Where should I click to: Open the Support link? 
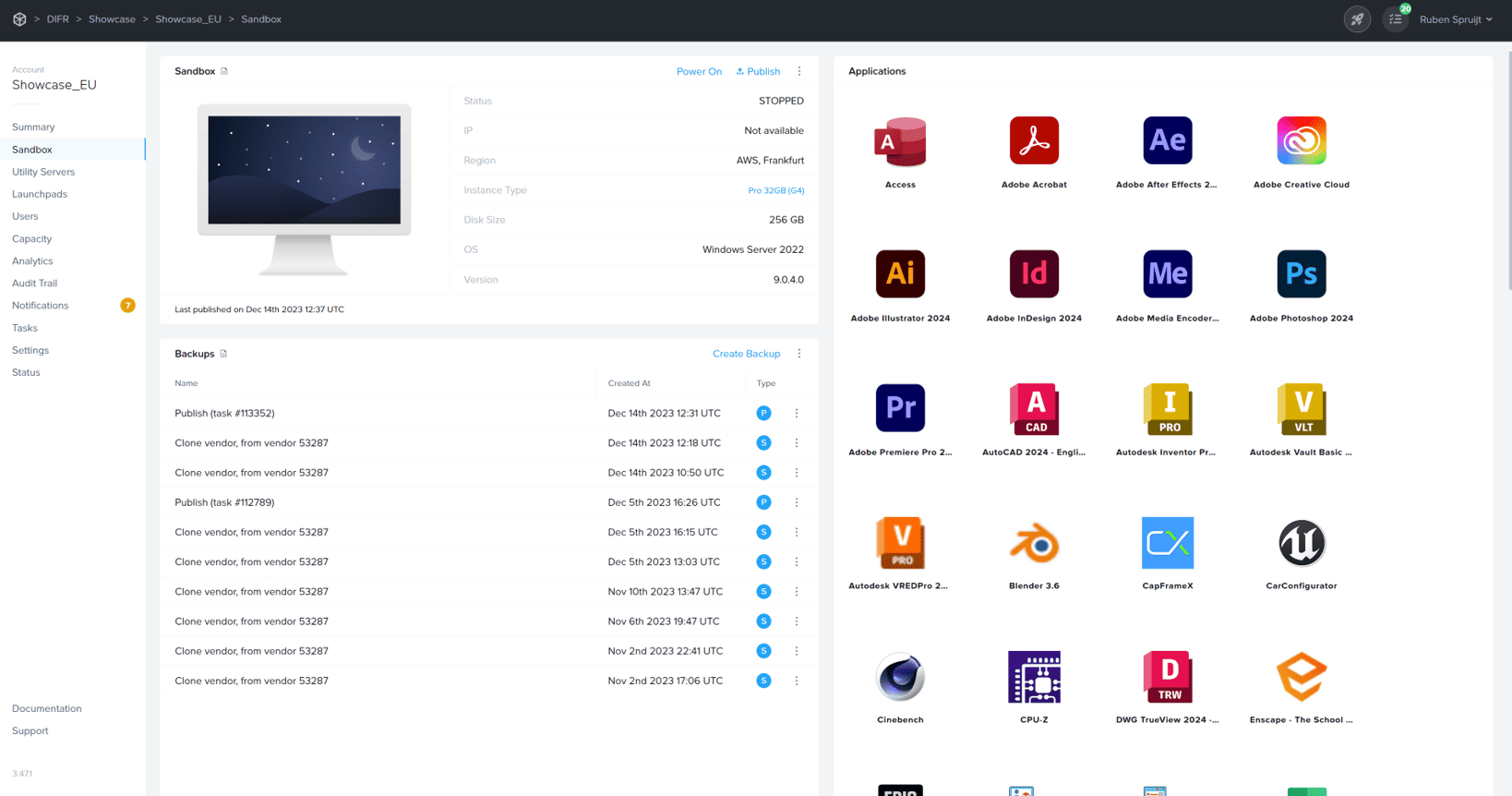[x=30, y=730]
